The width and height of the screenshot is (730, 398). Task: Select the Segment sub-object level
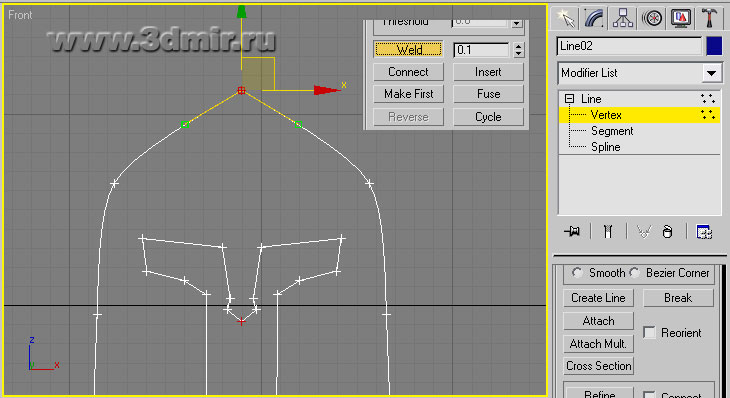tap(612, 131)
